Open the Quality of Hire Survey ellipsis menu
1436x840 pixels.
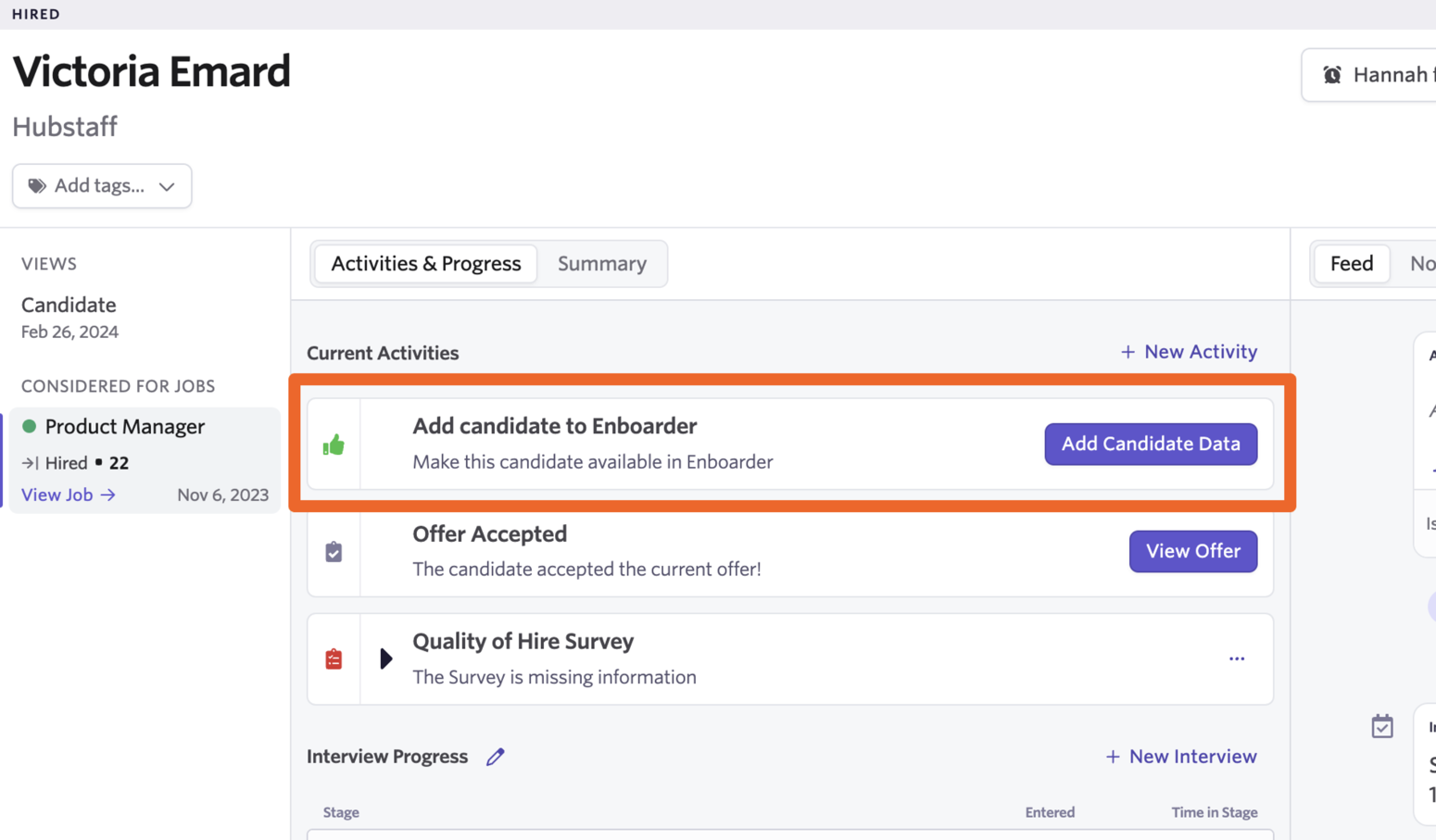click(x=1237, y=658)
